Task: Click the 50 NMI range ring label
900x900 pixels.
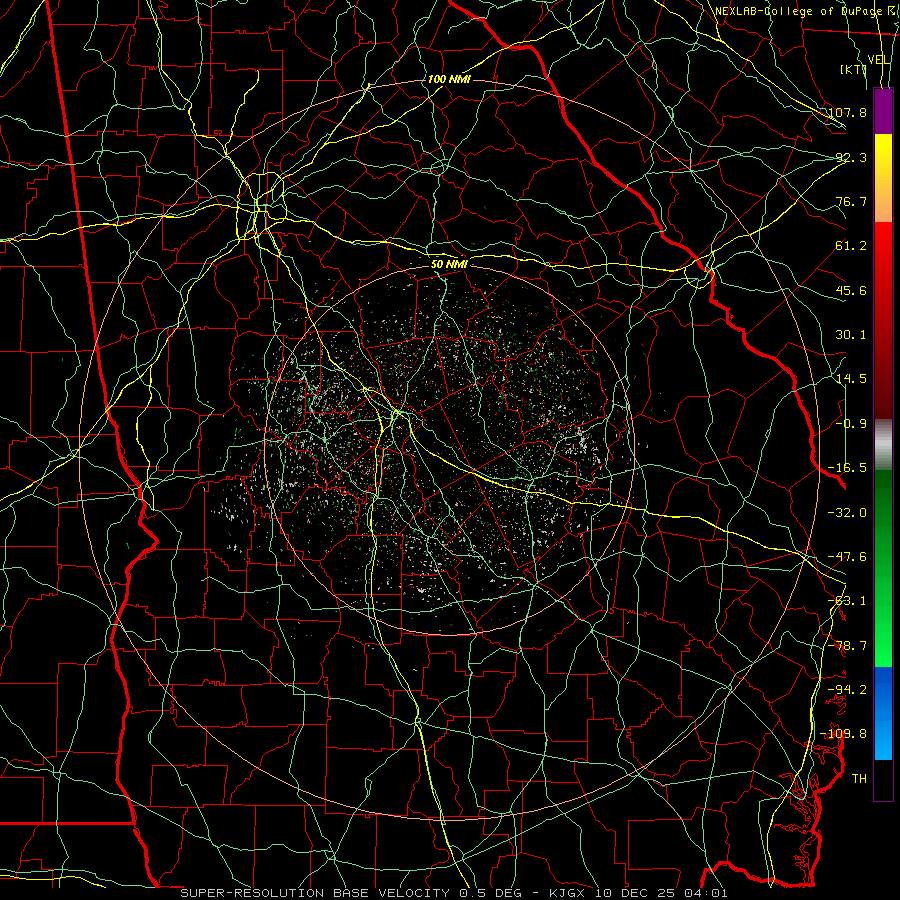Action: pyautogui.click(x=449, y=264)
